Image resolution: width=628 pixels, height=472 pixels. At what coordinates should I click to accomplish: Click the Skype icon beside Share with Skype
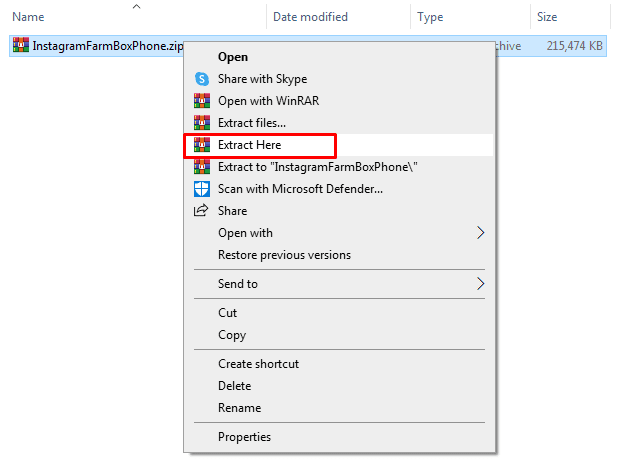[201, 79]
